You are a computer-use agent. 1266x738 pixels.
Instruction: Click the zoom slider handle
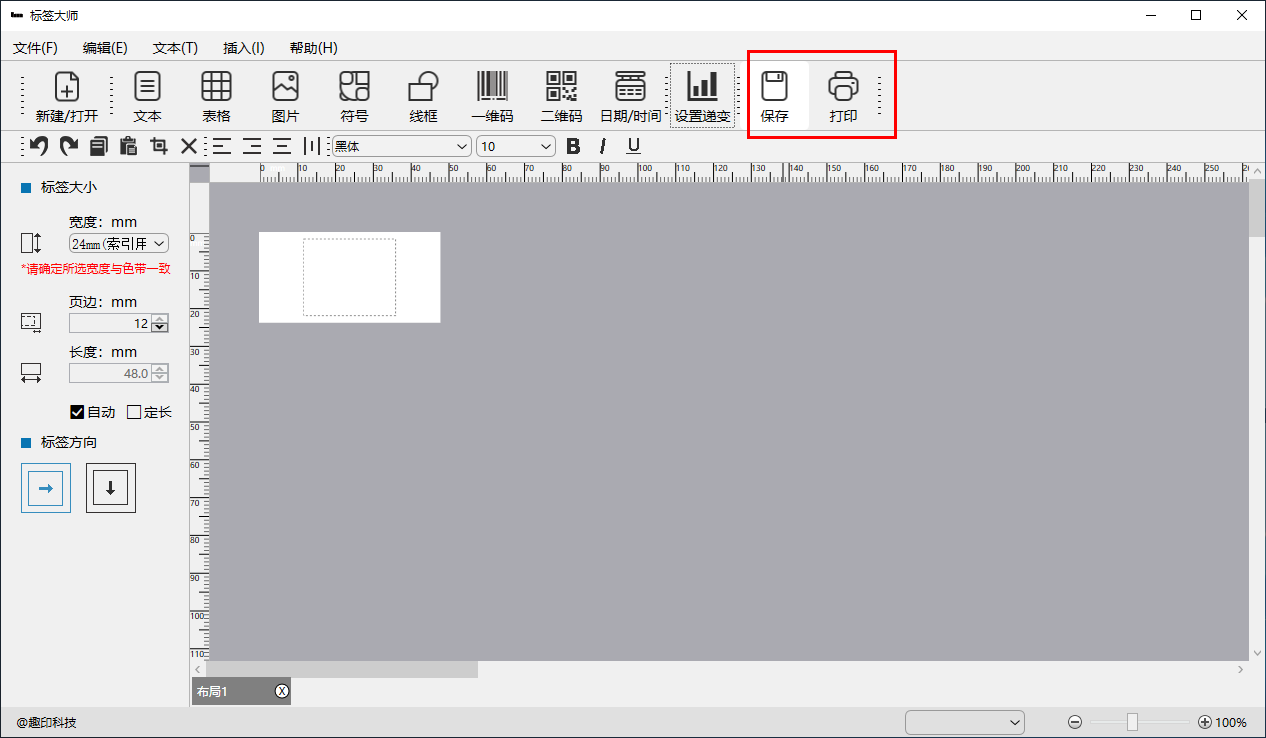pyautogui.click(x=1132, y=722)
